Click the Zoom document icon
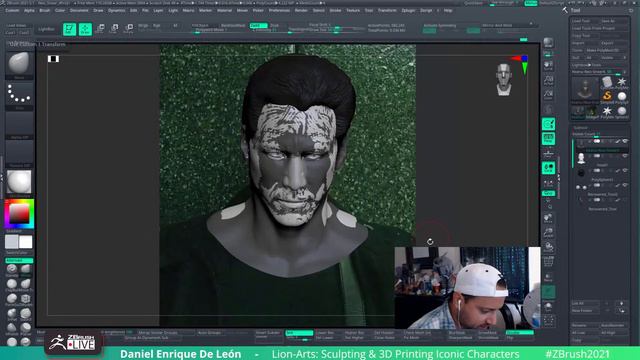 coord(549,80)
